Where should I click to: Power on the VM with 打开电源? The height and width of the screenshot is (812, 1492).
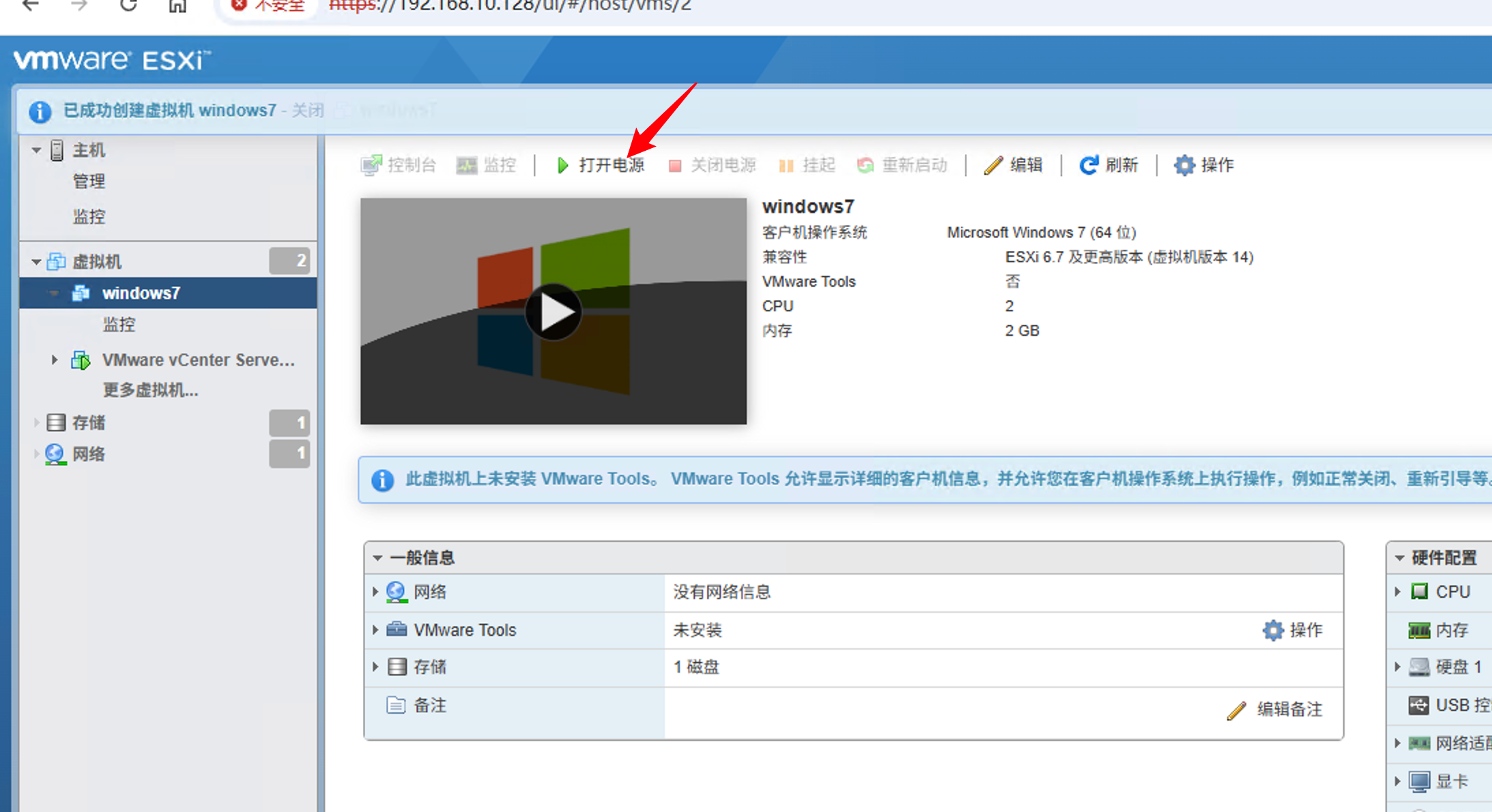[x=601, y=165]
